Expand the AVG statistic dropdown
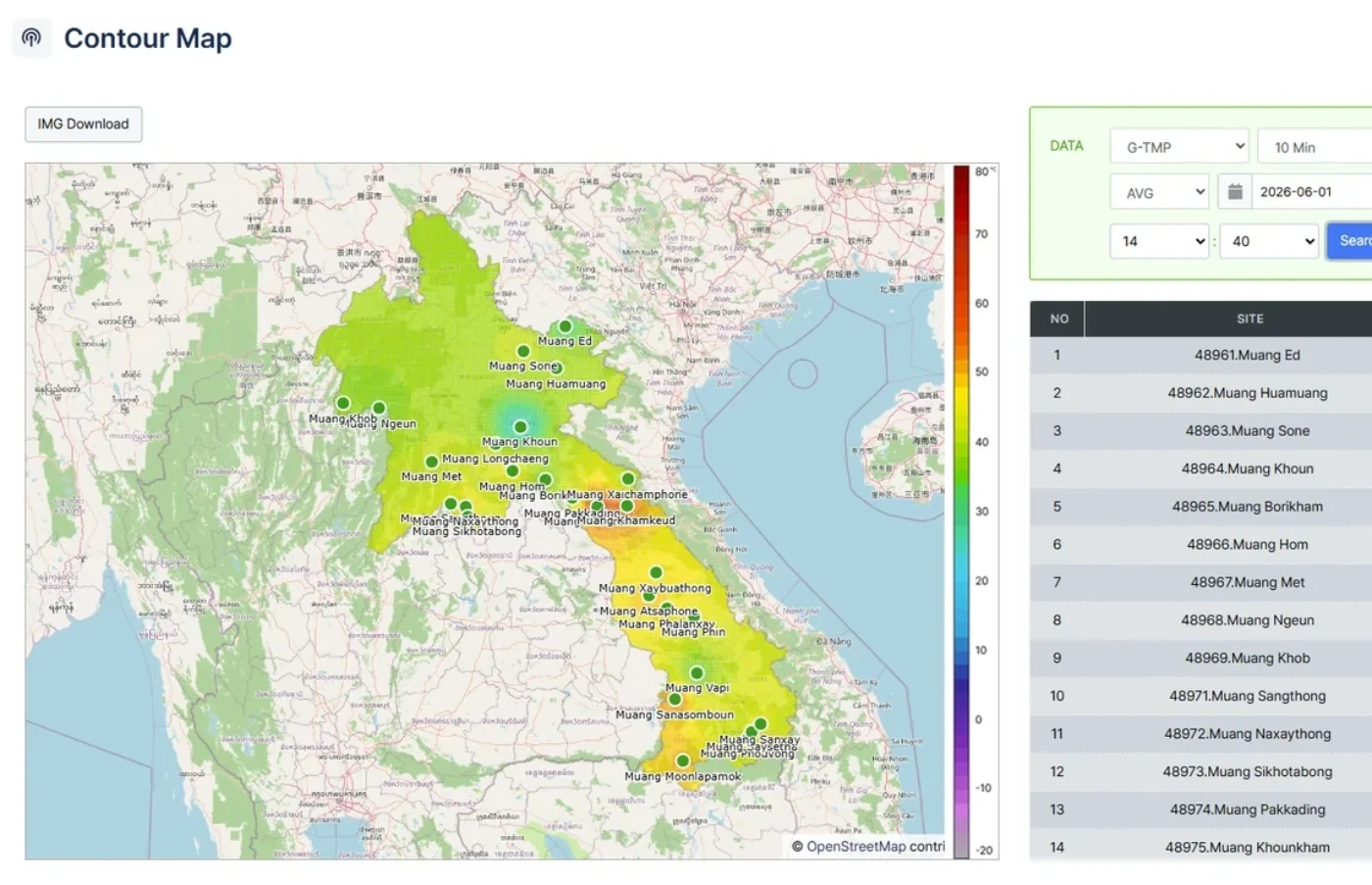The image size is (1372, 885). pyautogui.click(x=1160, y=192)
